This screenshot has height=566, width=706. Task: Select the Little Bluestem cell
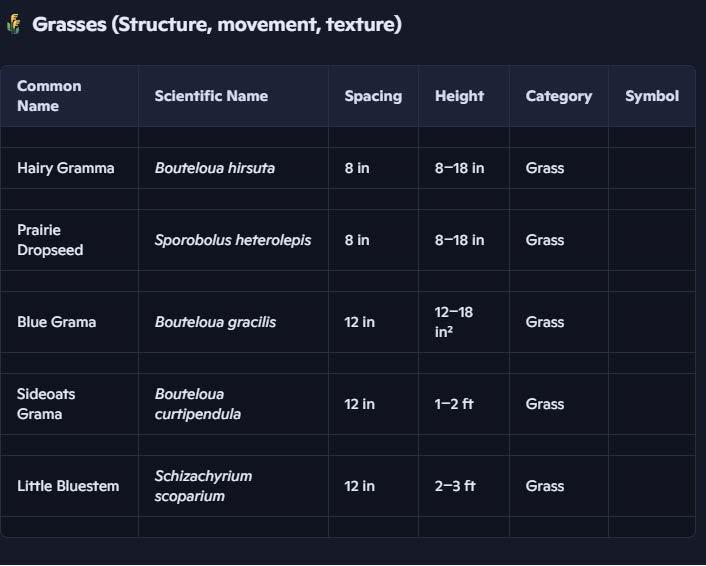tap(68, 486)
